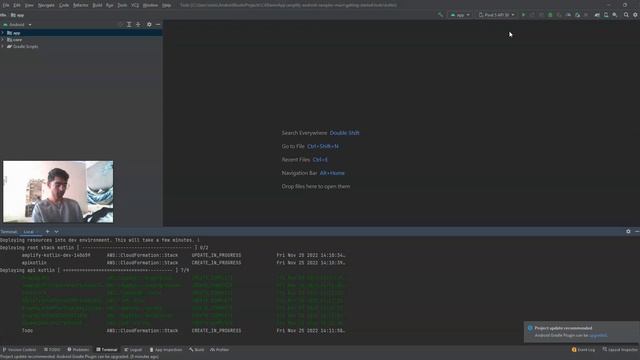Open the terminal sessions dropdown arrow
Viewport: 640px width, 360px height.
click(x=56, y=231)
